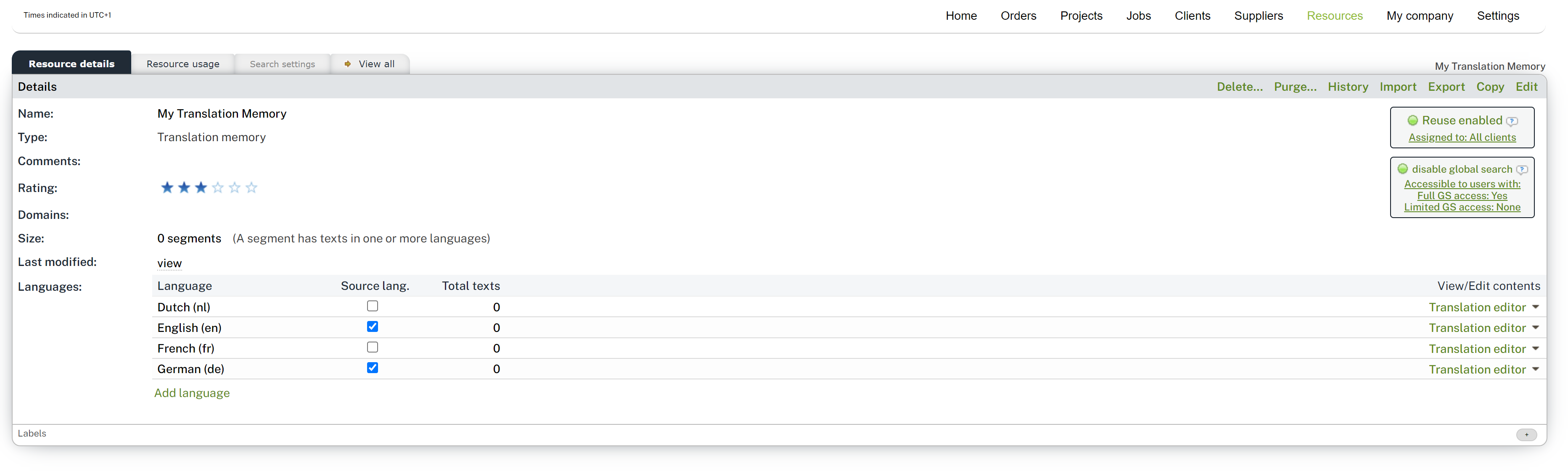Viewport: 1568px width, 471px height.
Task: Click help icon beside disable global search
Action: (x=1522, y=170)
